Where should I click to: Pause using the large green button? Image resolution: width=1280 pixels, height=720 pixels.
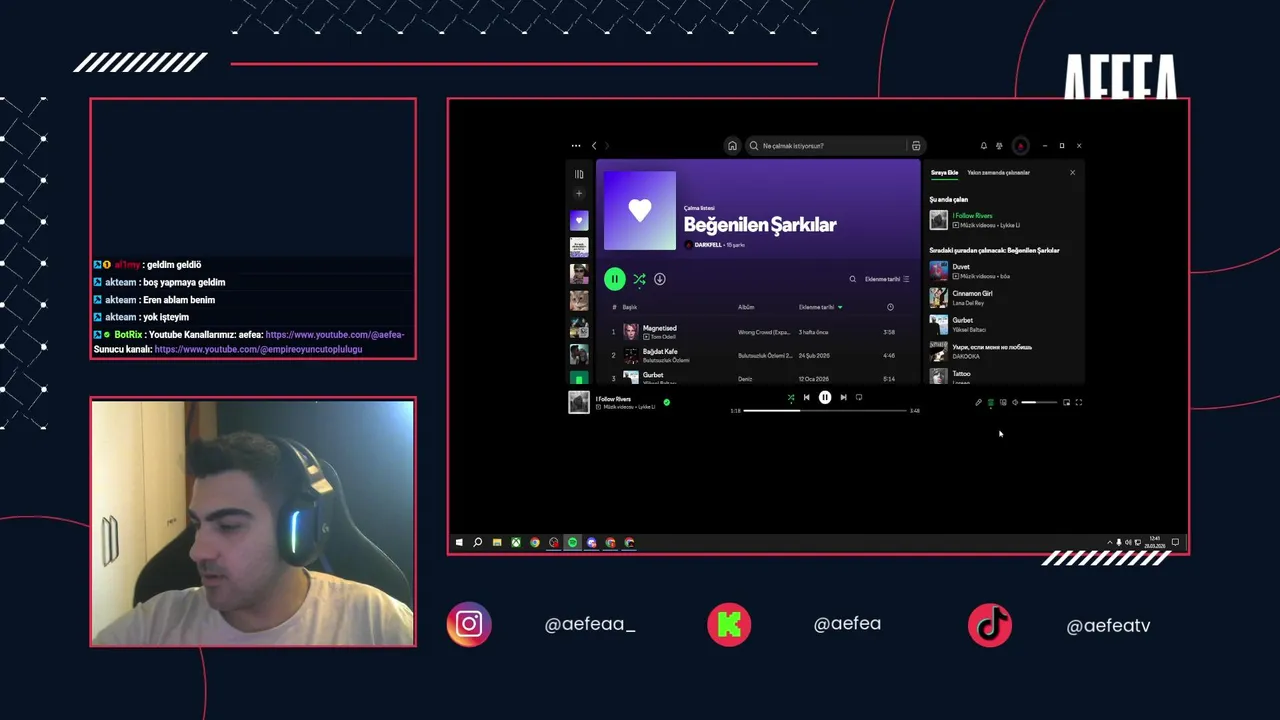pyautogui.click(x=615, y=280)
